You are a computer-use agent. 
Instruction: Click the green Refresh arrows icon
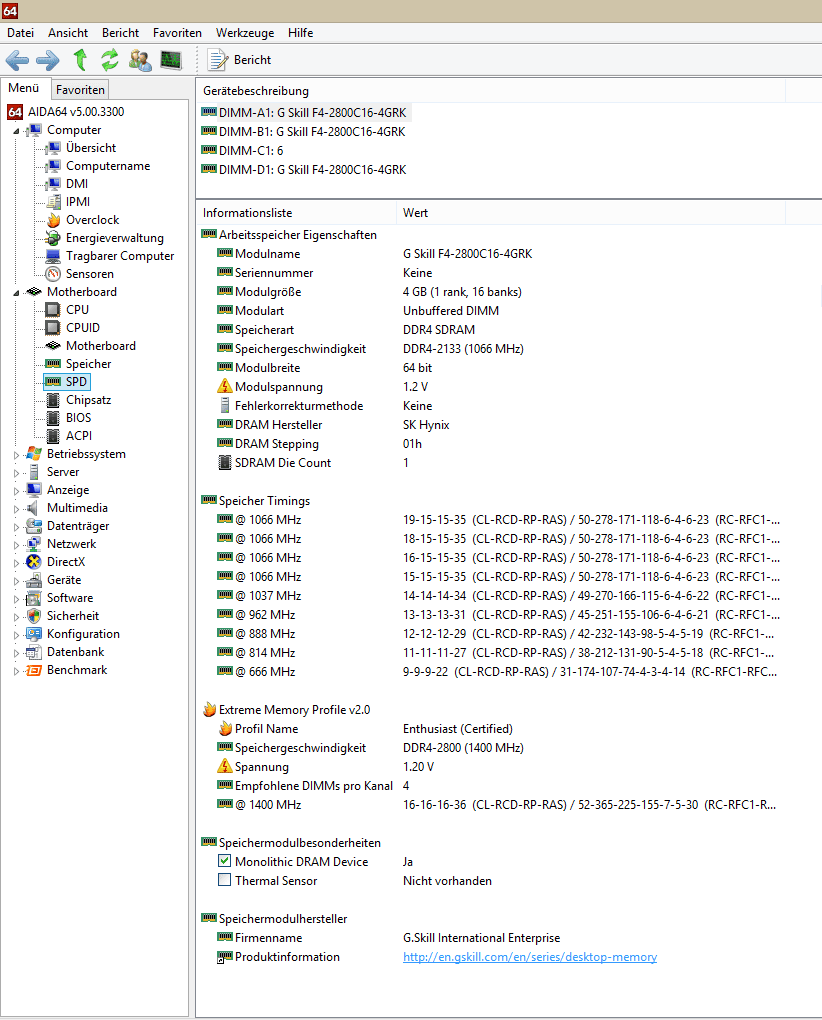(110, 60)
